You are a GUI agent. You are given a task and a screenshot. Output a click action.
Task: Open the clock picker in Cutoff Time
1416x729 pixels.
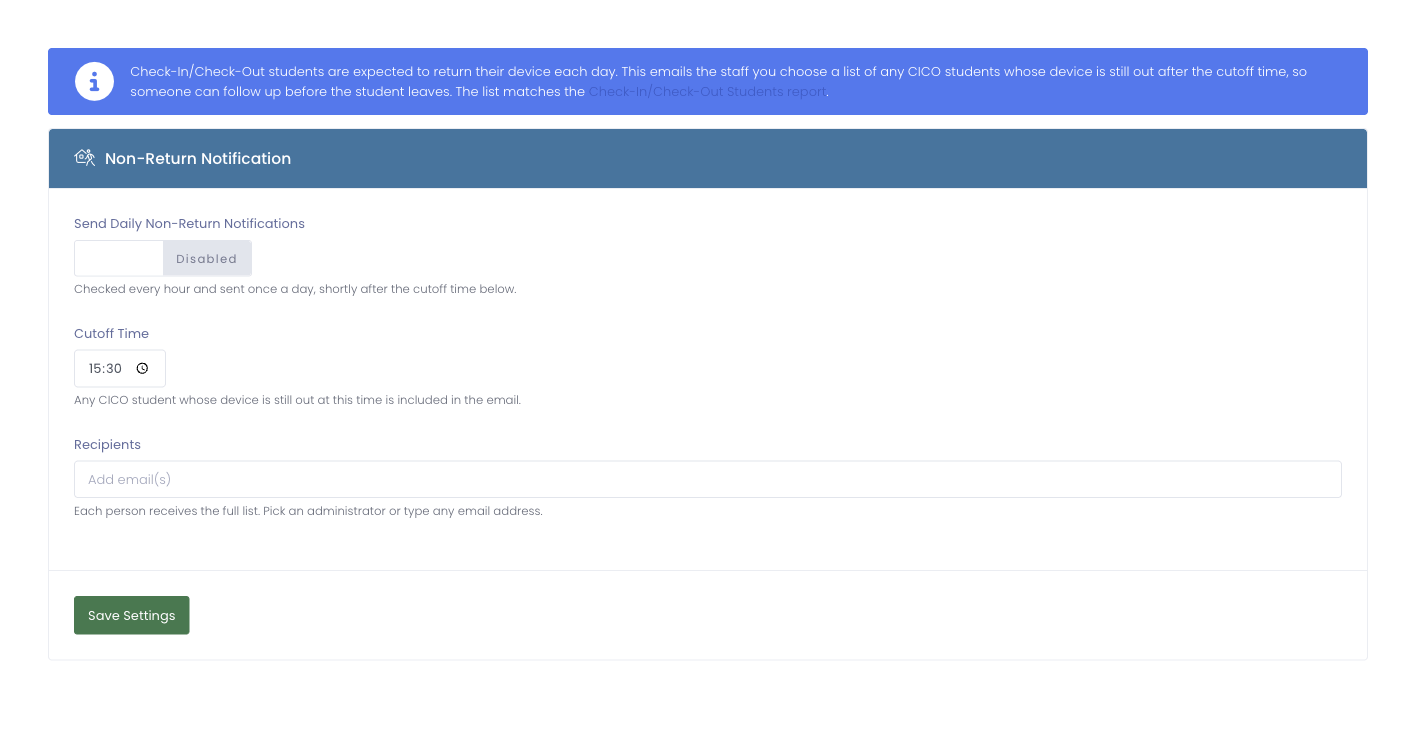coord(142,368)
